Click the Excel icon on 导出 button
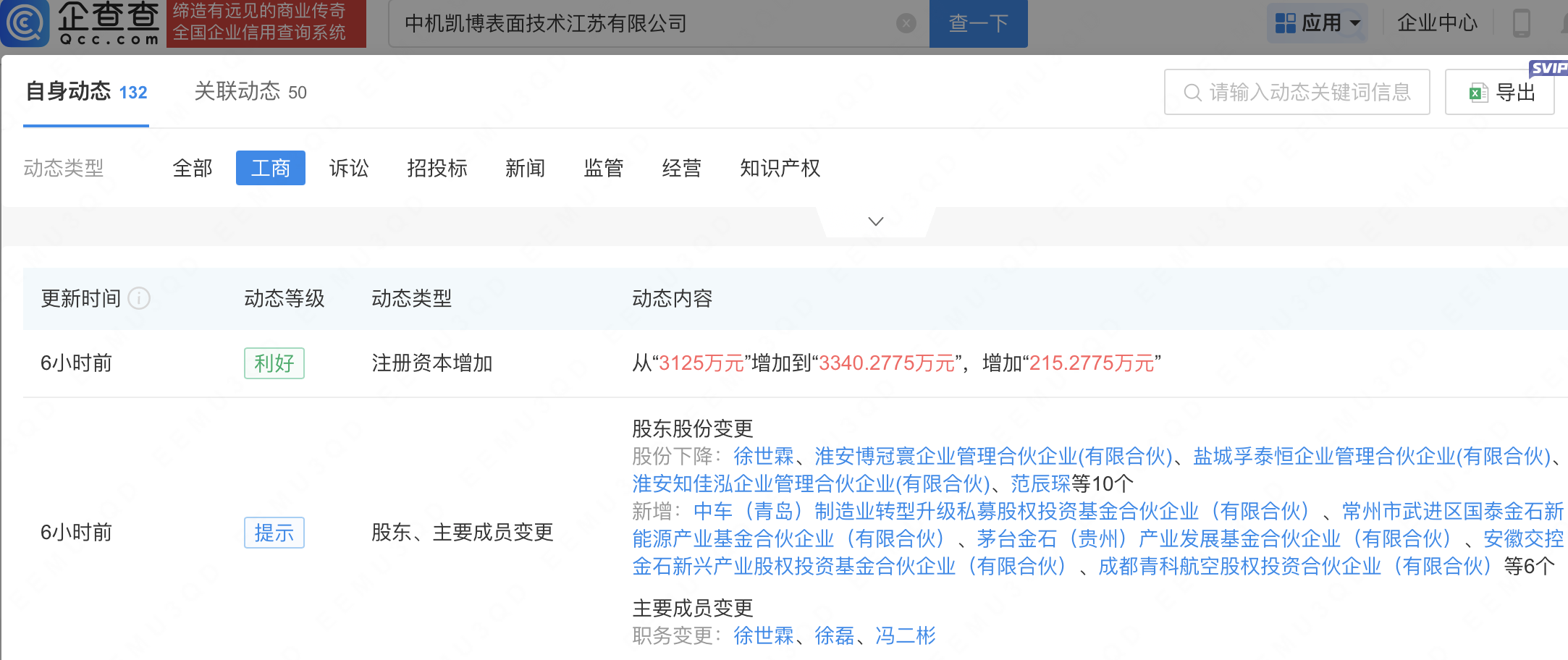1568x660 pixels. [x=1478, y=93]
